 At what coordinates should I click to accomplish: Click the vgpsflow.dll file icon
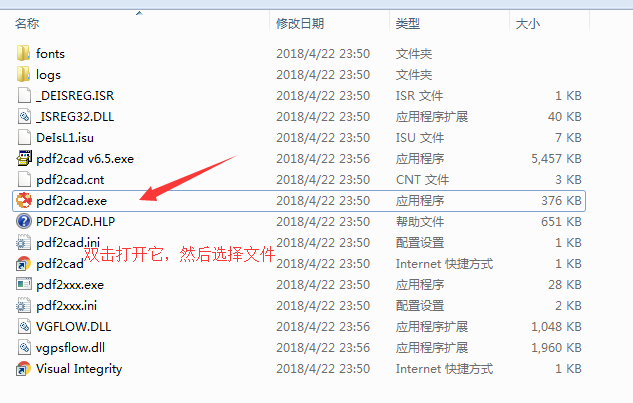tap(24, 347)
